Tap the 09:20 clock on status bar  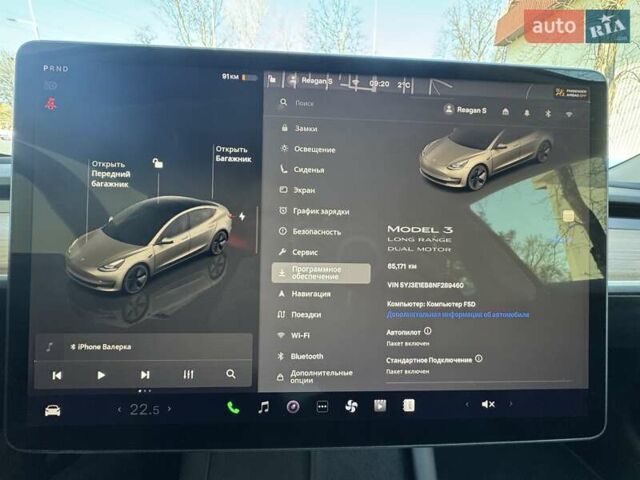click(x=379, y=84)
